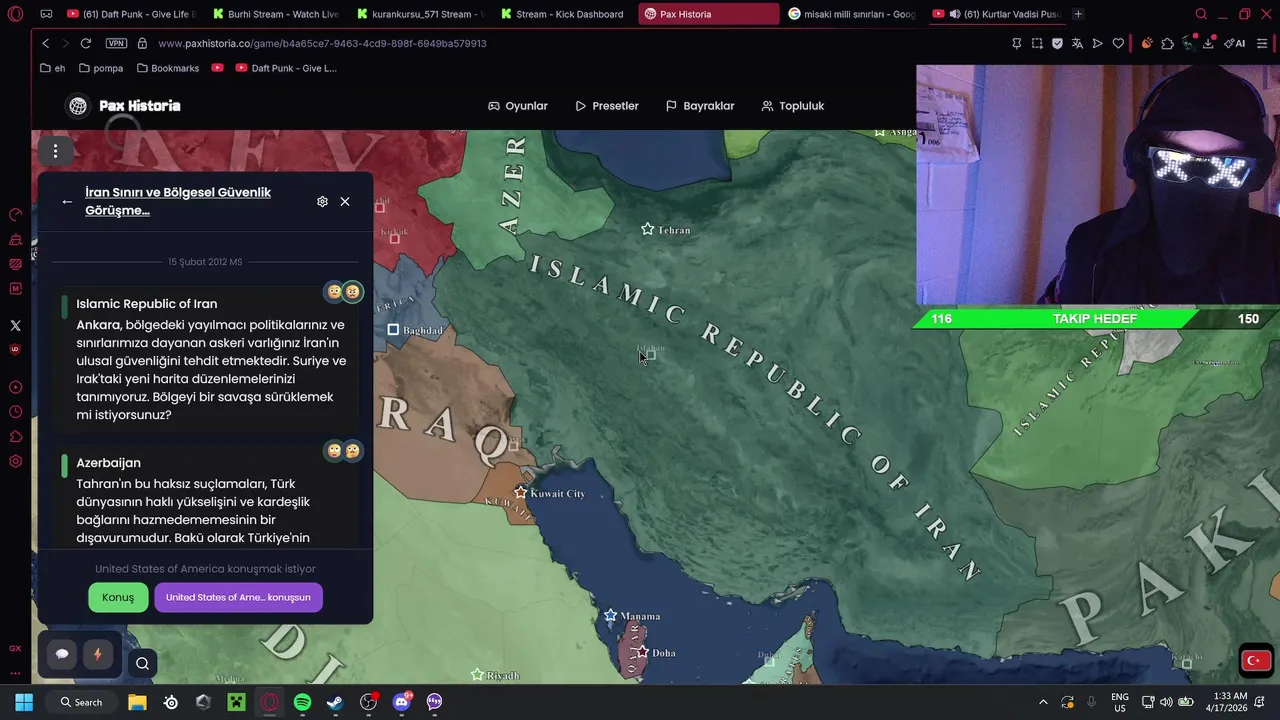Select Baghdad marker on the map
Image resolution: width=1280 pixels, height=720 pixels.
[x=393, y=329]
